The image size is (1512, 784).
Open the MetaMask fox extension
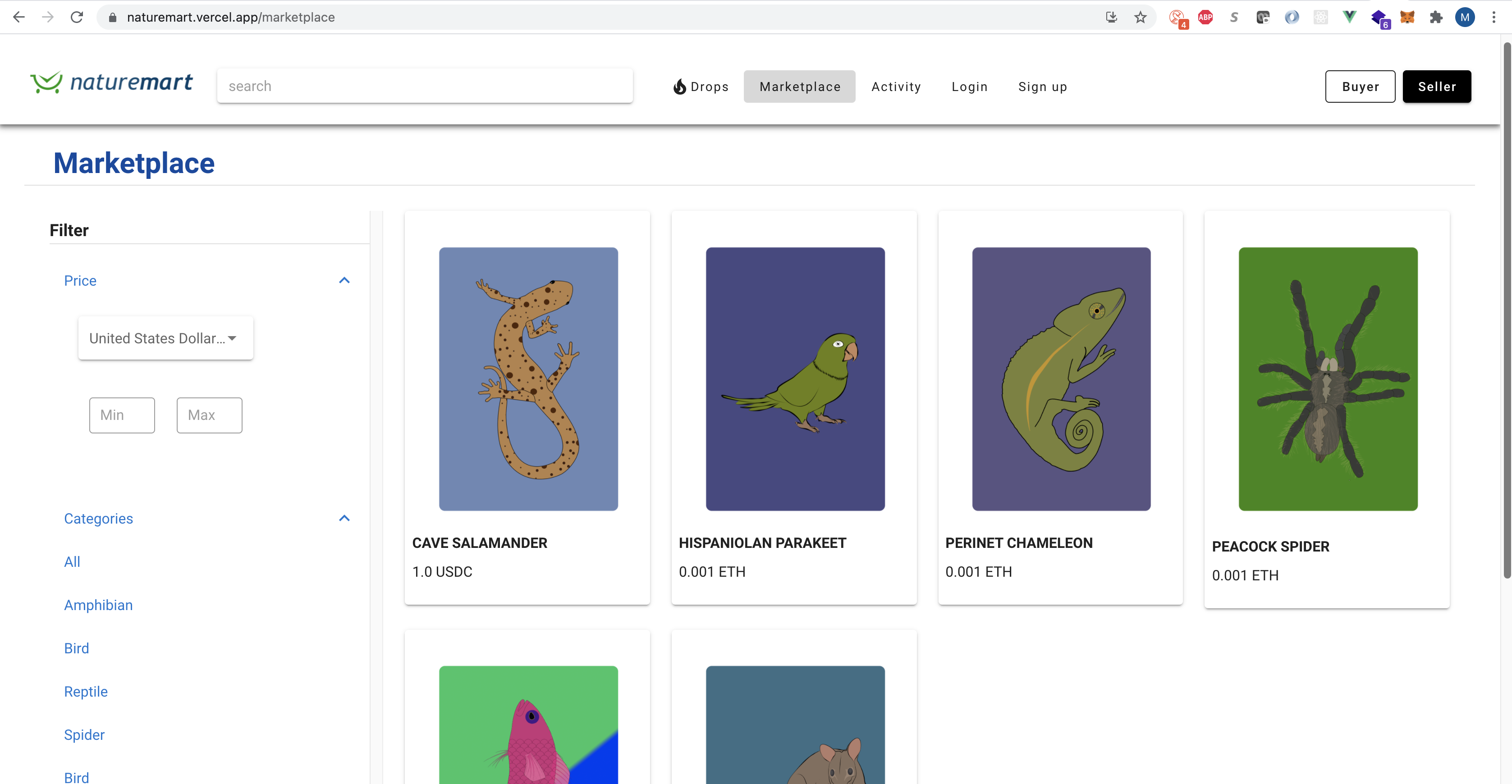[x=1407, y=17]
